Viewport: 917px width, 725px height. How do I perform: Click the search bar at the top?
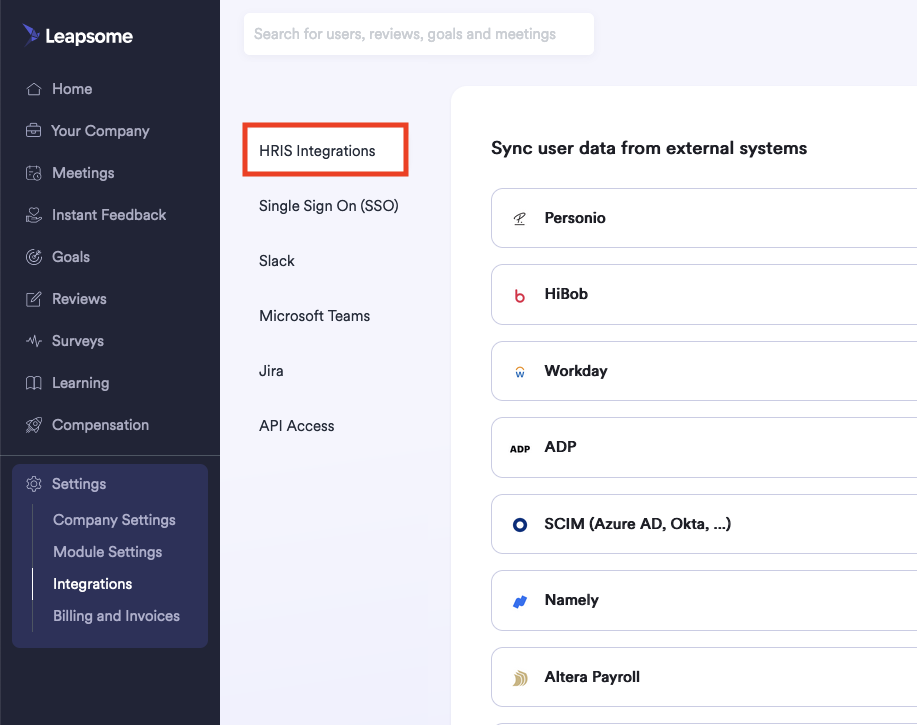pyautogui.click(x=418, y=34)
